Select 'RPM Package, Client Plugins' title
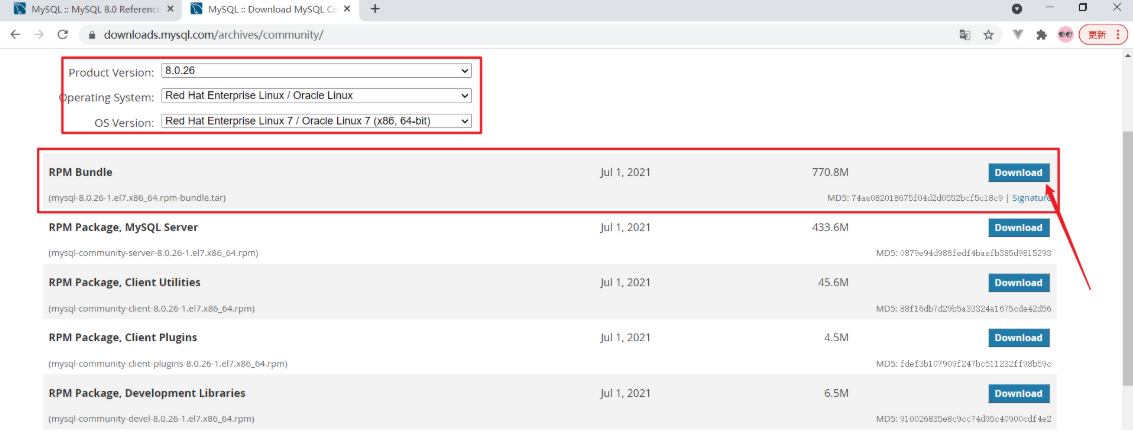 pyautogui.click(x=123, y=337)
